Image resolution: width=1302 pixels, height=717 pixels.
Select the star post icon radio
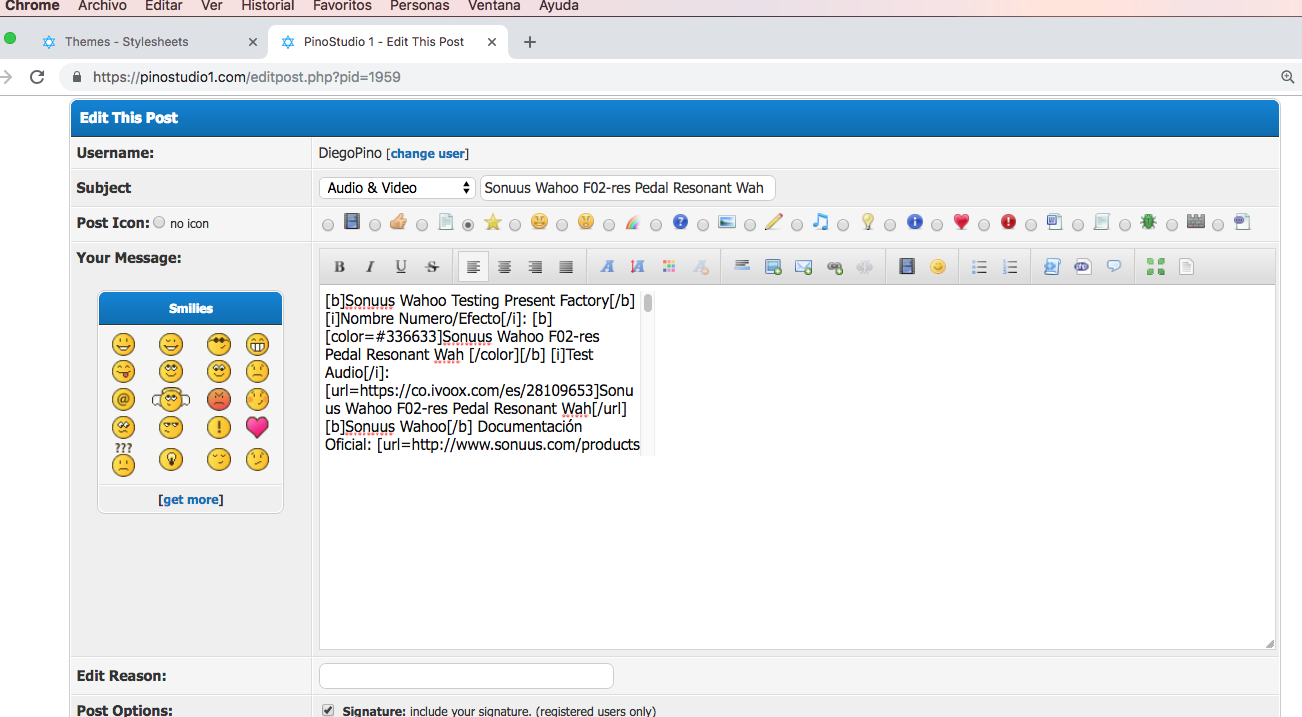coord(468,225)
